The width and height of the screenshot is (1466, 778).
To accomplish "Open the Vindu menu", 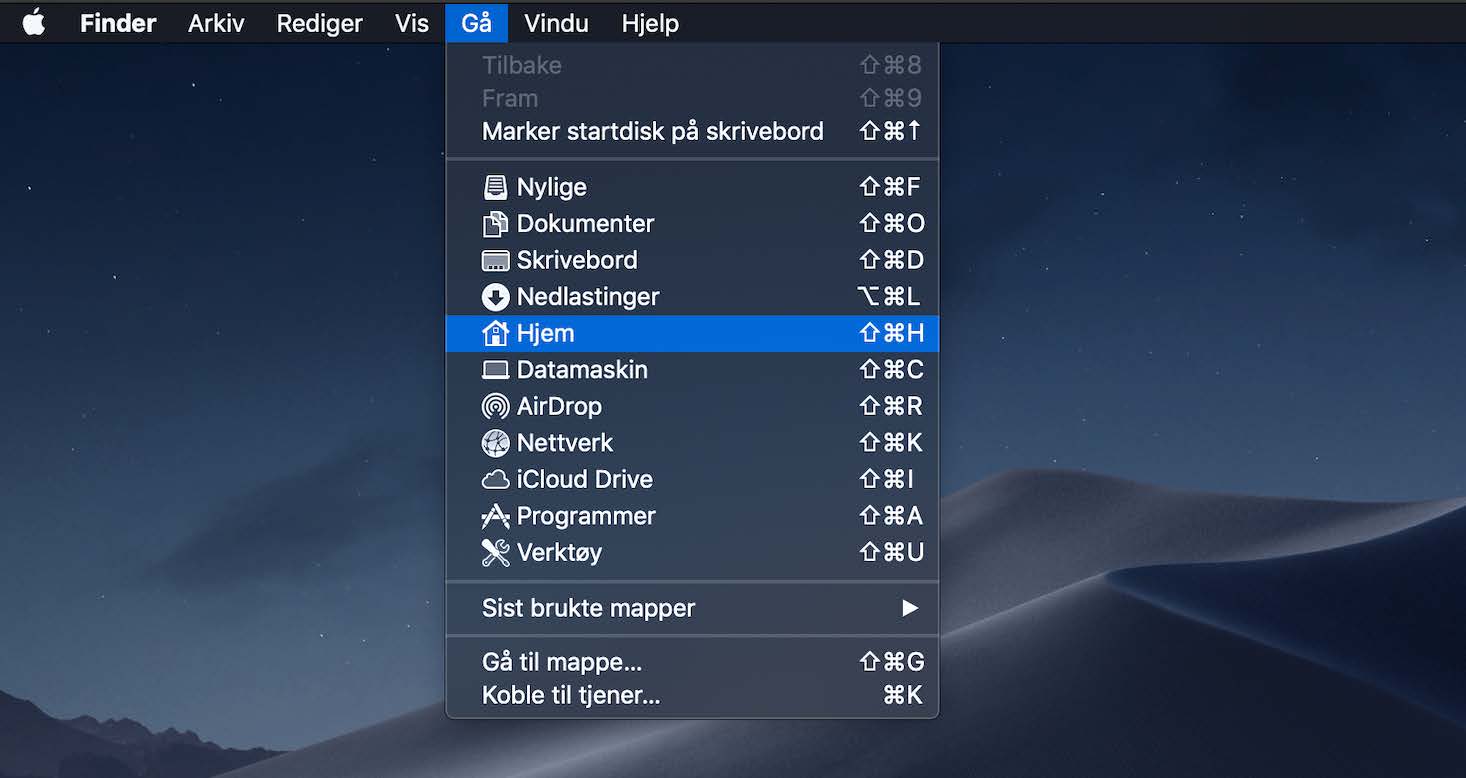I will click(556, 23).
